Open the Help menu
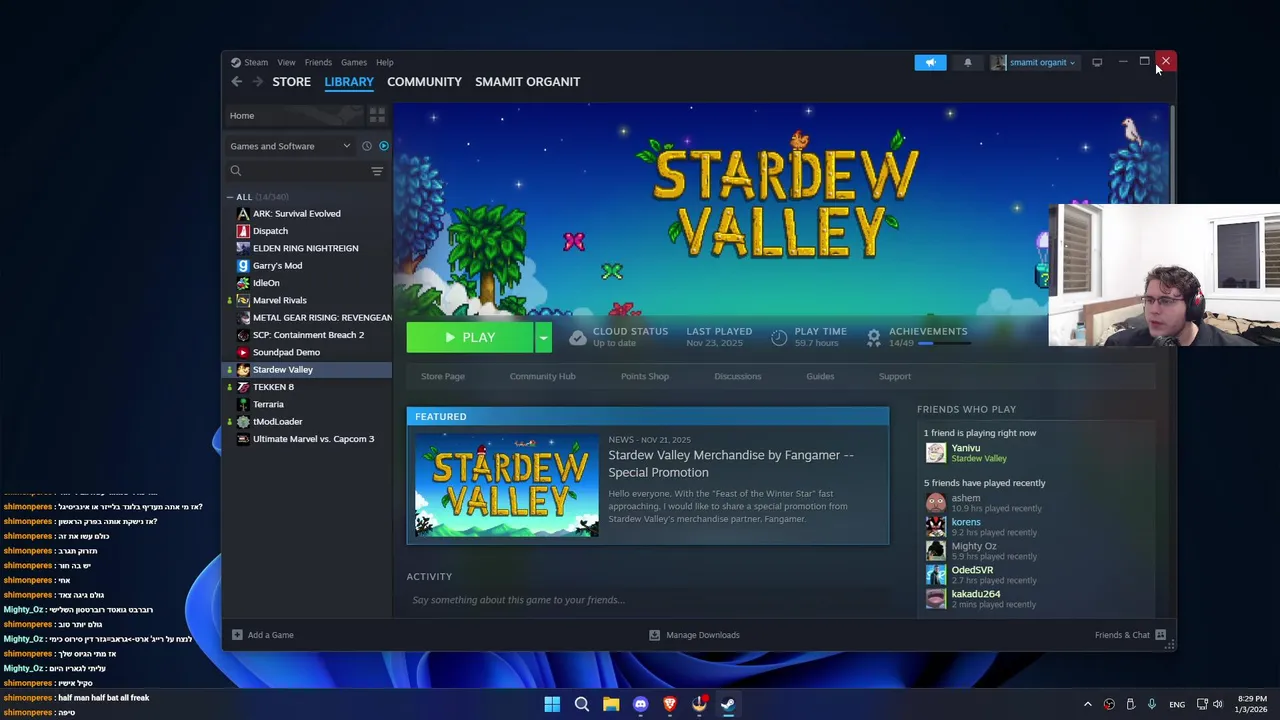This screenshot has width=1280, height=720. coord(385,62)
